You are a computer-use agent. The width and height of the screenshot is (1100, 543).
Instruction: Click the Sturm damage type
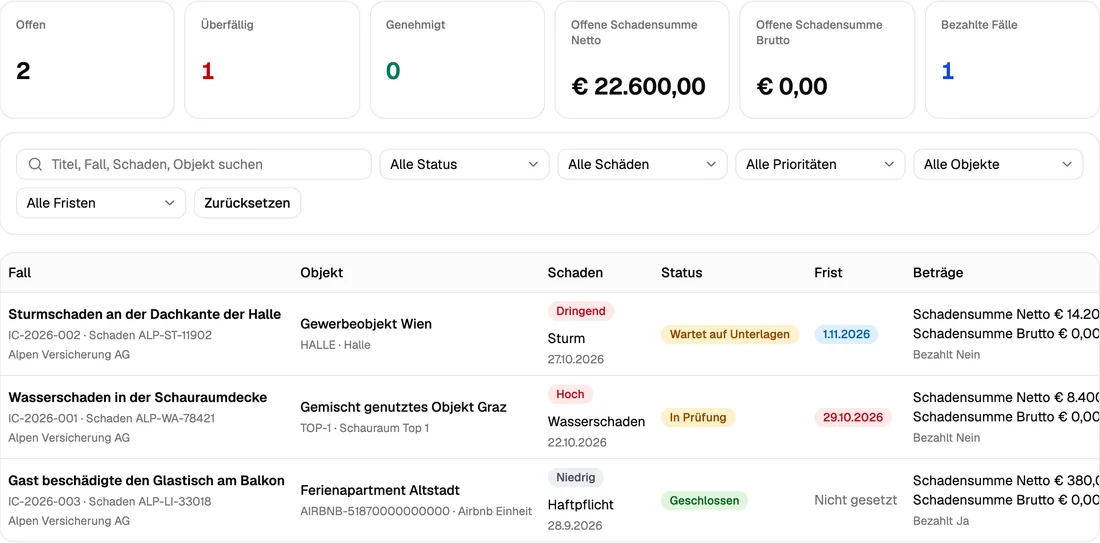pos(566,338)
